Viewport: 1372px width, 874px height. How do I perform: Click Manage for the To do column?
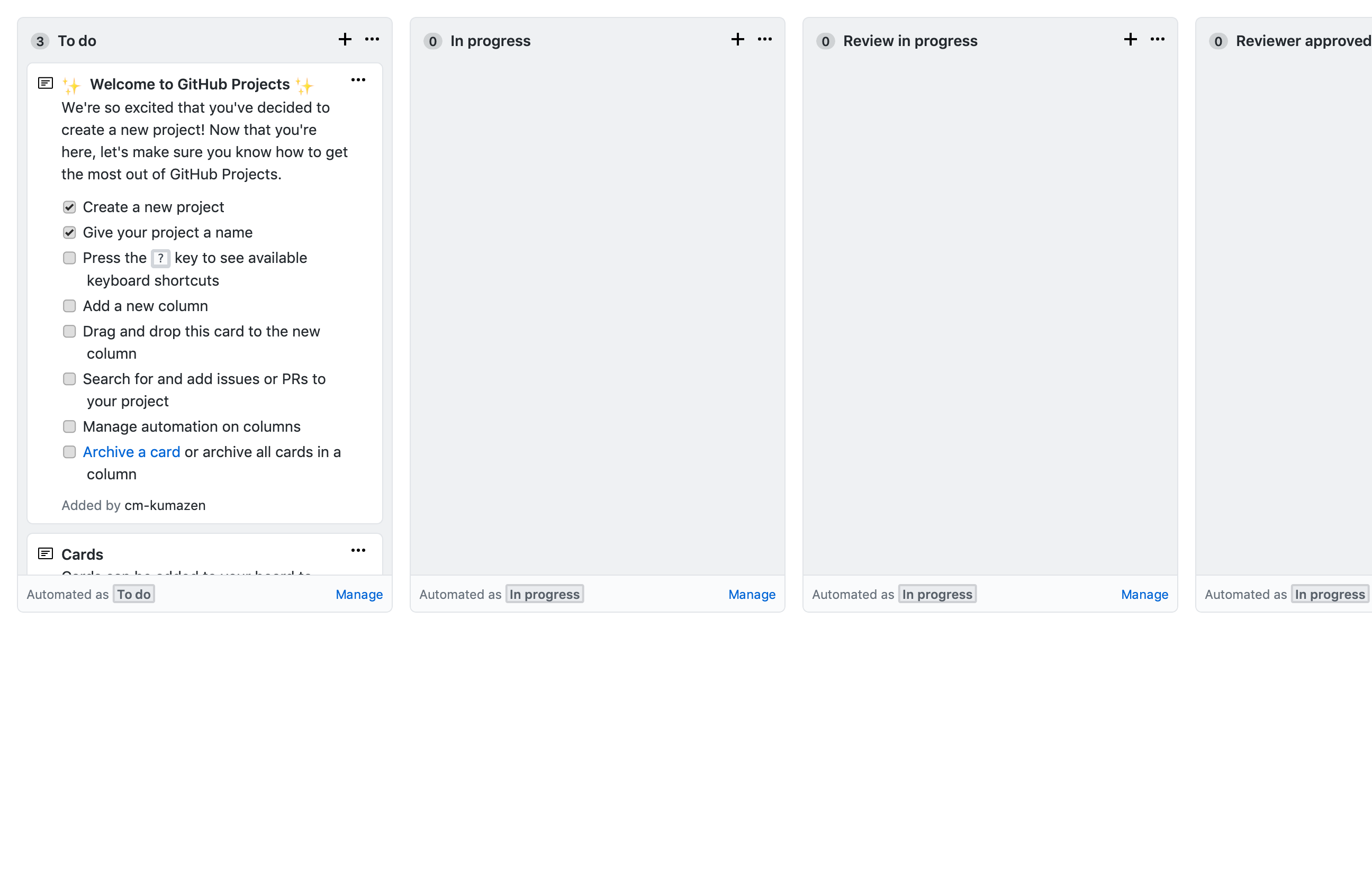(x=359, y=595)
